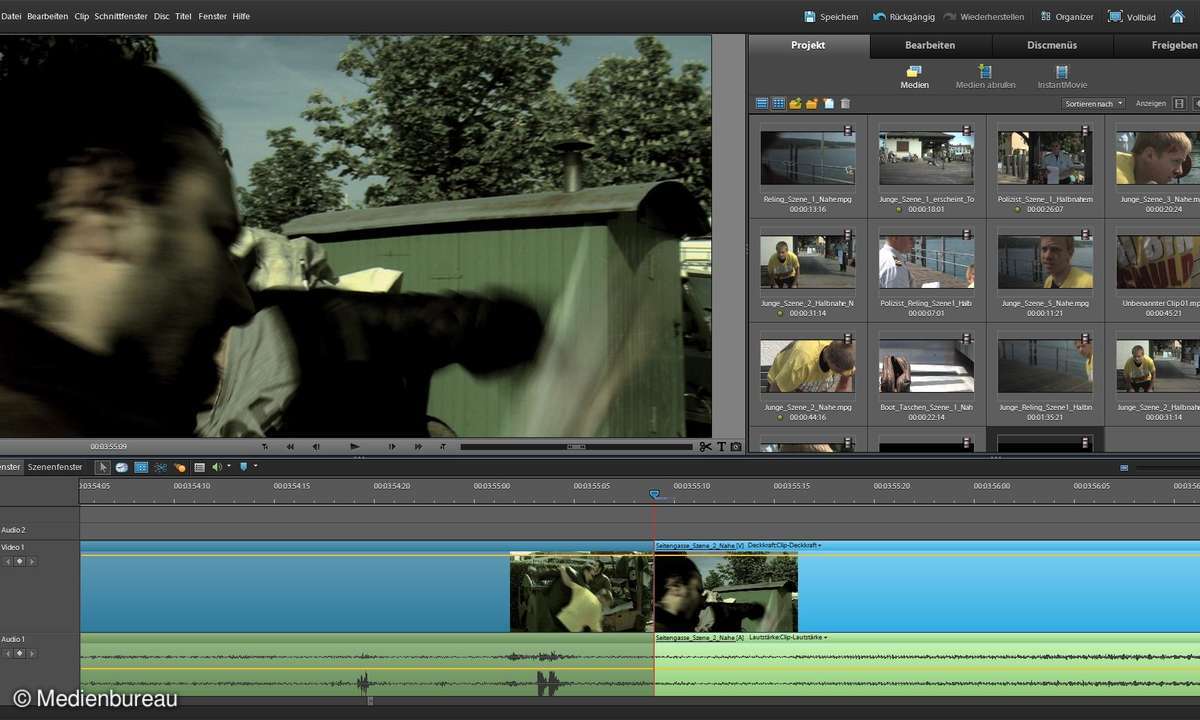
Task: Open the Datei menu
Action: [x=11, y=16]
